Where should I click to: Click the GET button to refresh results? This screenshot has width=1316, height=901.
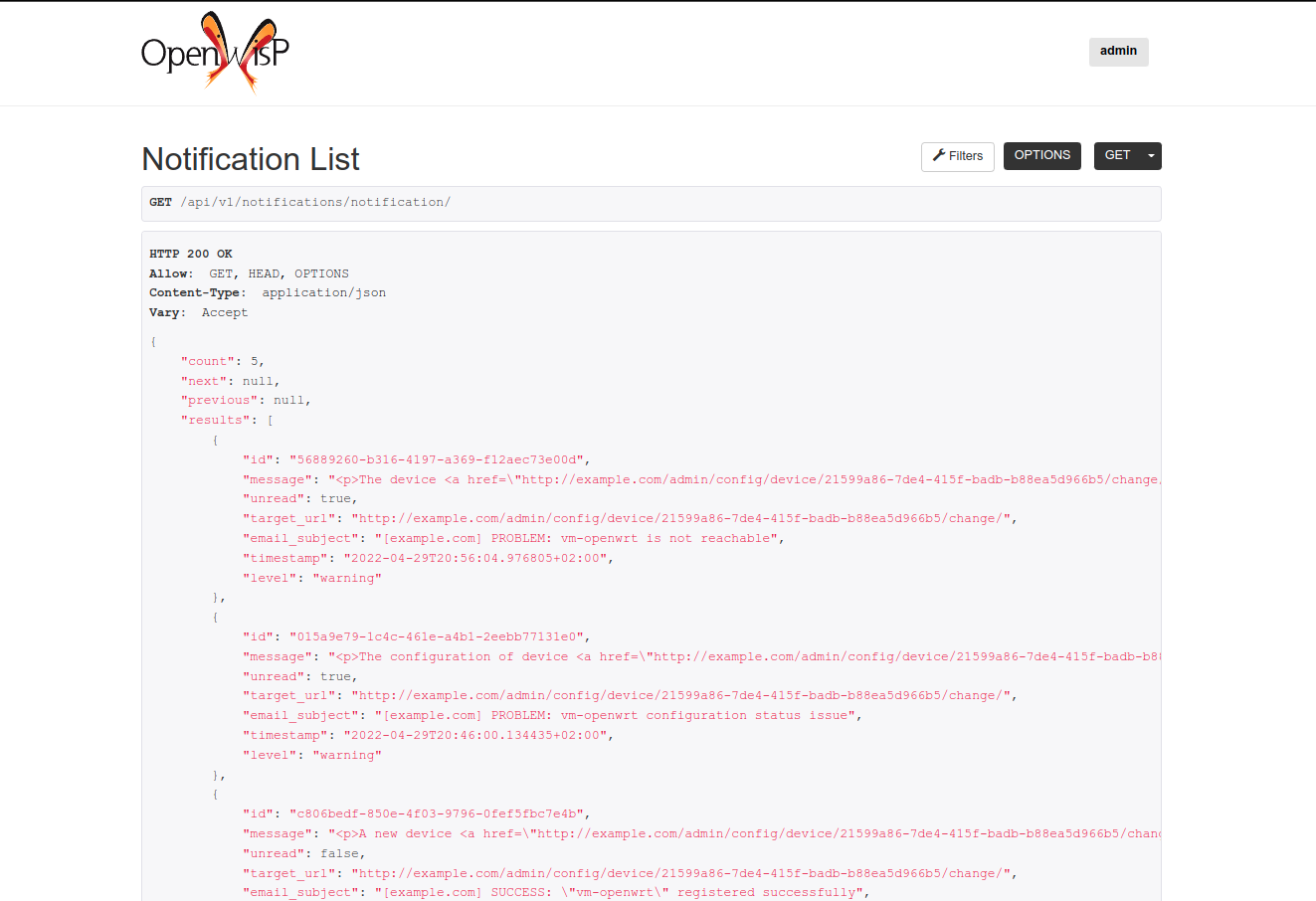click(x=1116, y=155)
